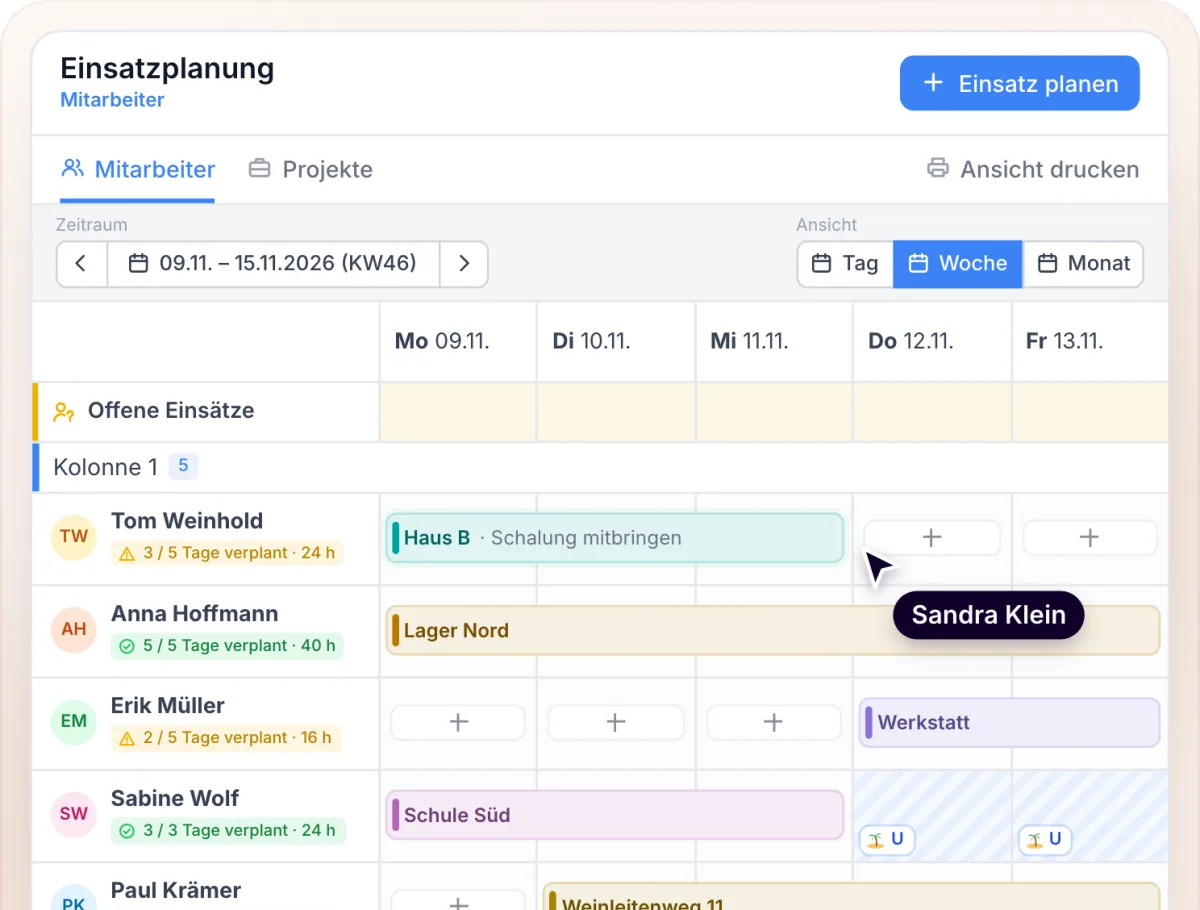The image size is (1200, 910).
Task: Click the Einsatz planen button
Action: coord(1020,83)
